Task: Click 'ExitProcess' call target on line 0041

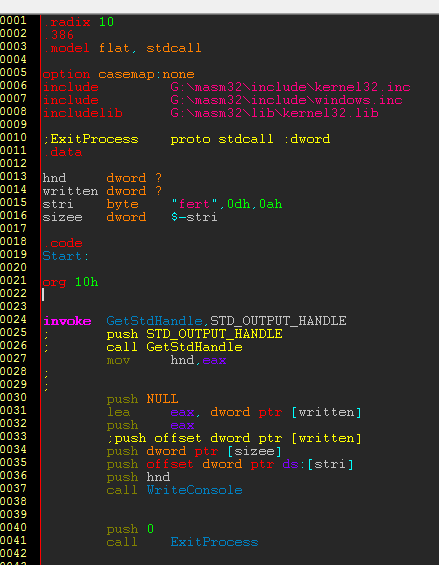Action: pyautogui.click(x=214, y=542)
